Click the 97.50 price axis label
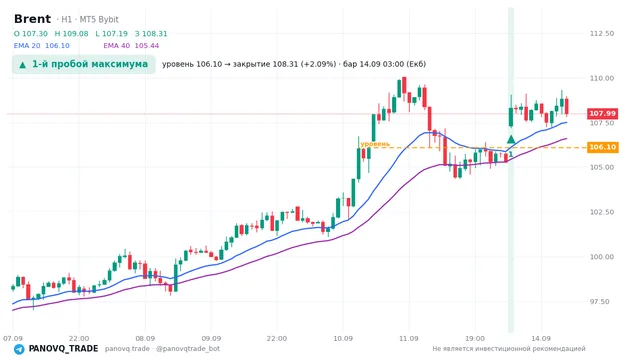Viewport: 640px width, 360px height. (600, 302)
